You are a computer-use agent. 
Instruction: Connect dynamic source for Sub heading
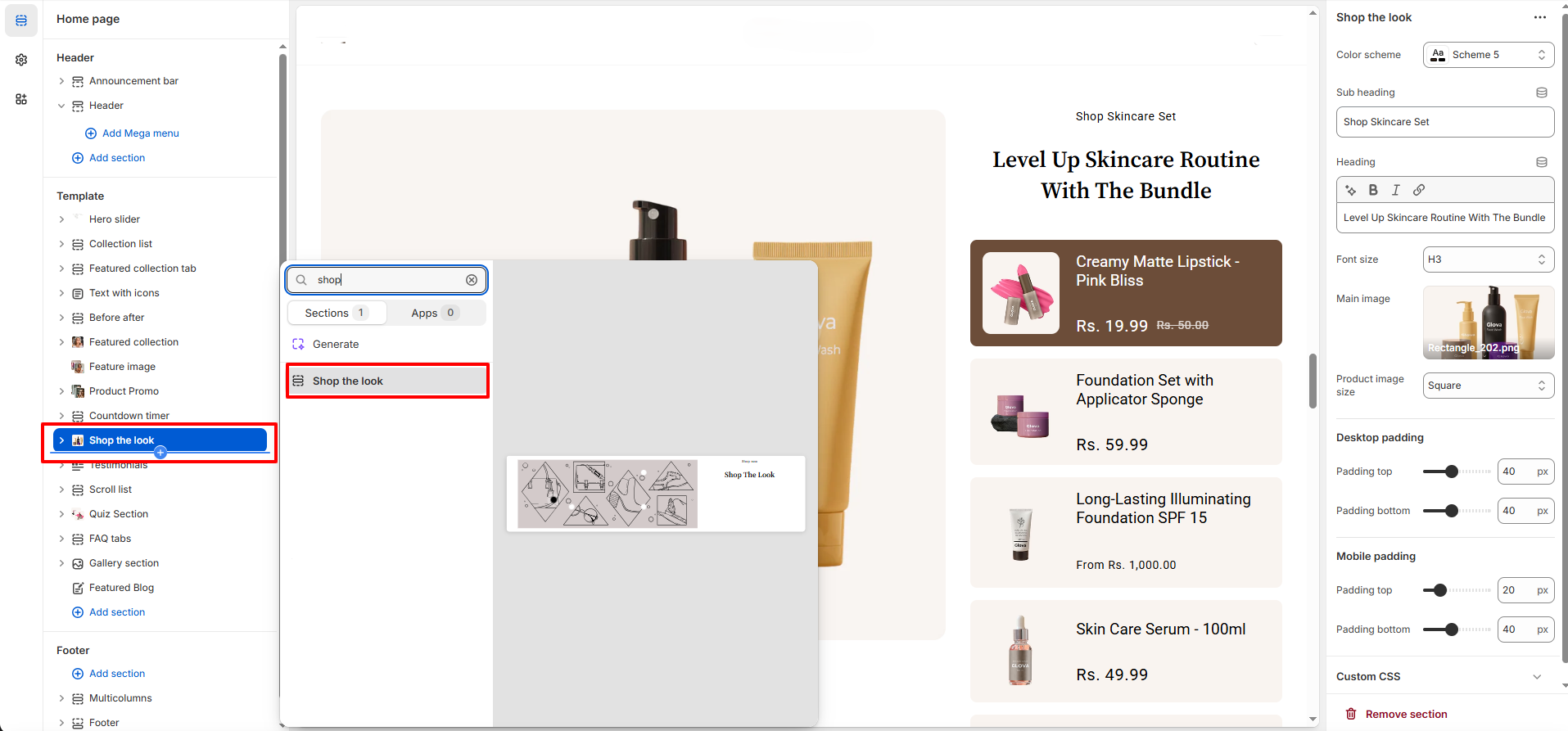(1541, 93)
